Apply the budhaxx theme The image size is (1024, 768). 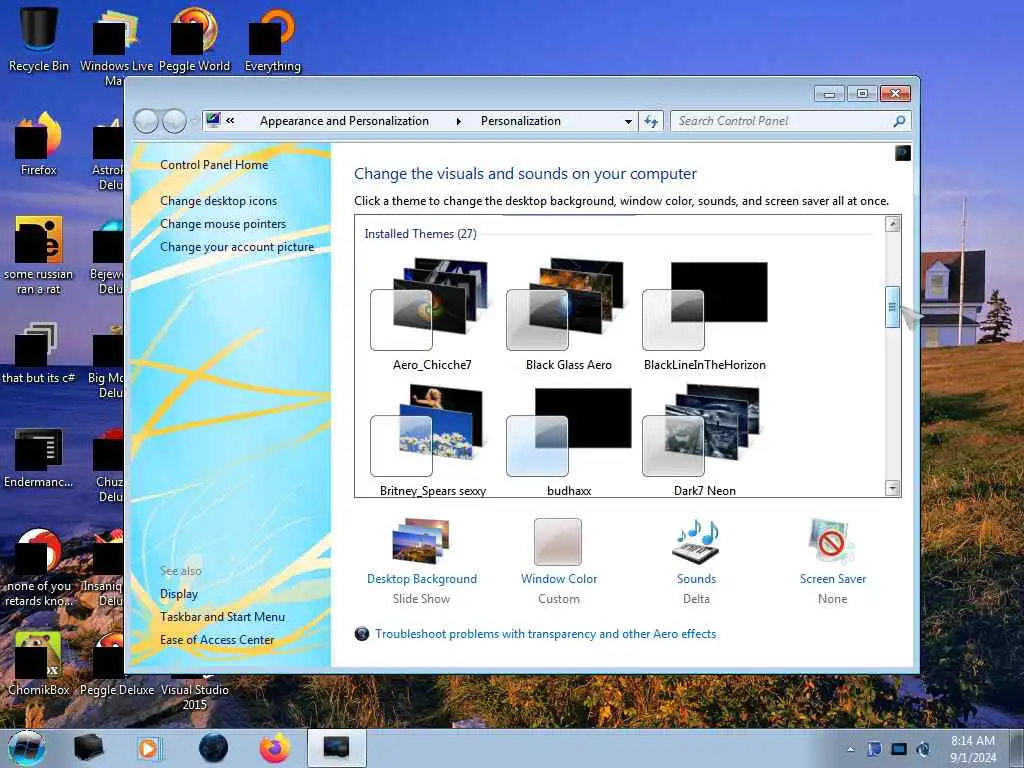click(x=568, y=441)
